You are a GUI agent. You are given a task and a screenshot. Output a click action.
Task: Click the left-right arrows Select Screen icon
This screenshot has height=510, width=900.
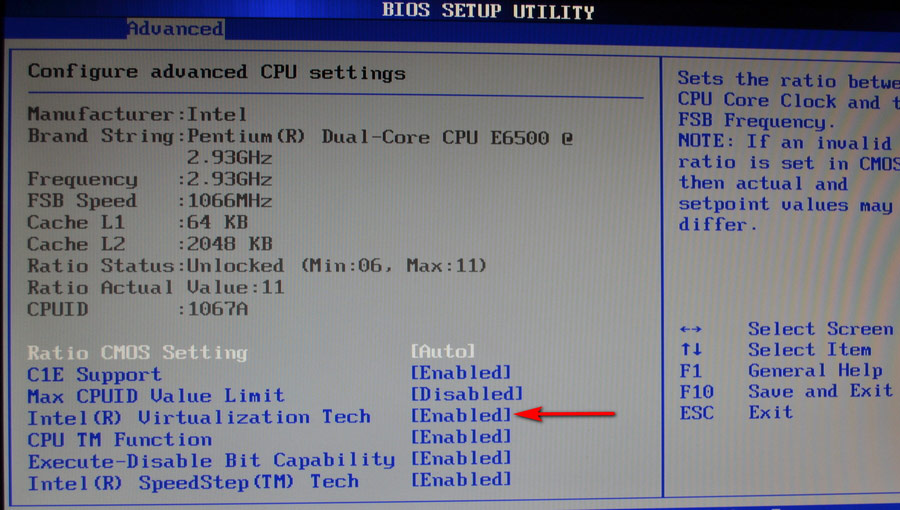[690, 329]
